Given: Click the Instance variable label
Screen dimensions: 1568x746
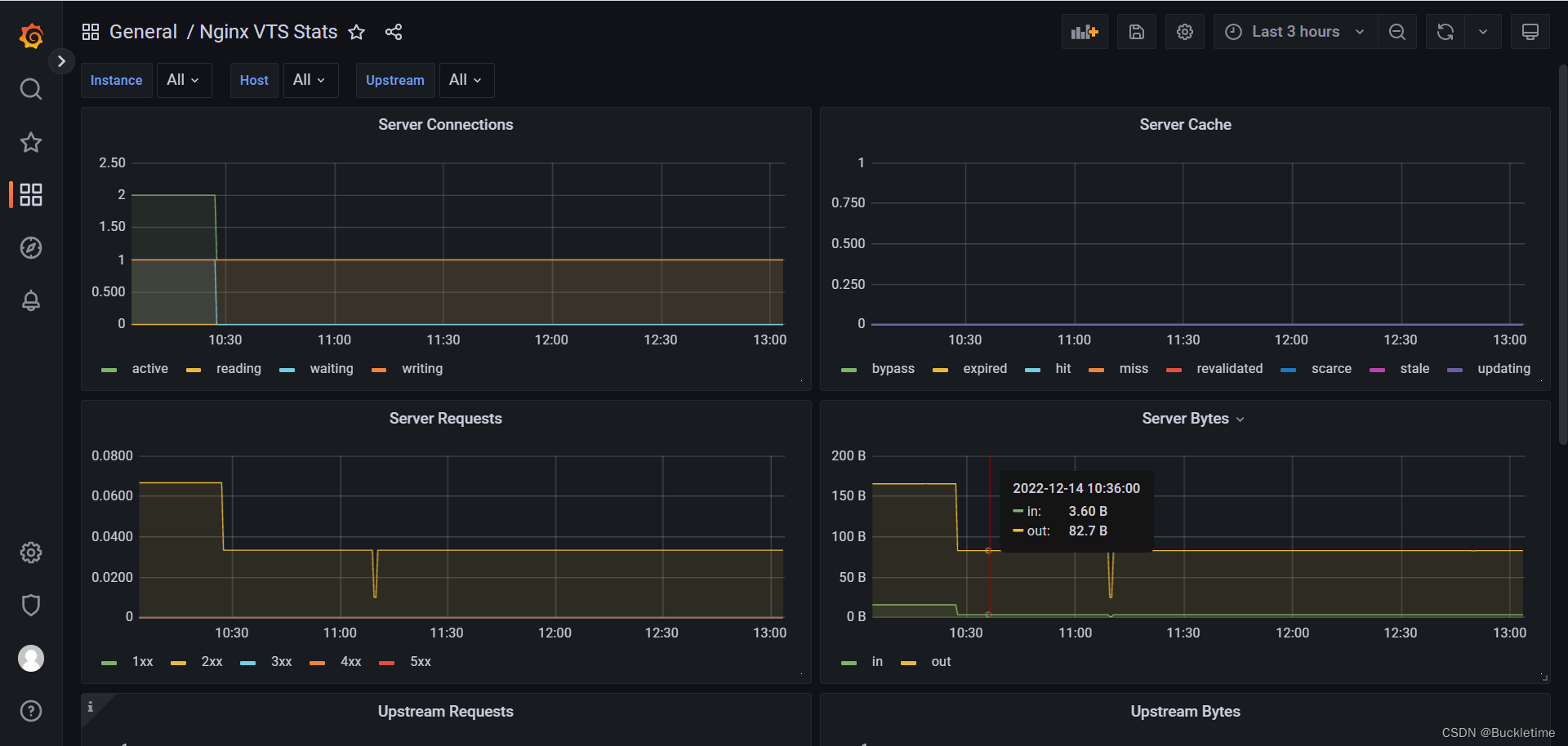Looking at the screenshot, I should (116, 80).
